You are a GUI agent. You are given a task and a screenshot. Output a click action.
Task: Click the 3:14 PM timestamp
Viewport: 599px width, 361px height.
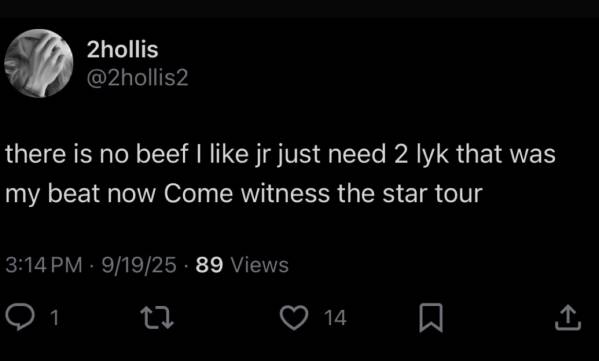[44, 265]
